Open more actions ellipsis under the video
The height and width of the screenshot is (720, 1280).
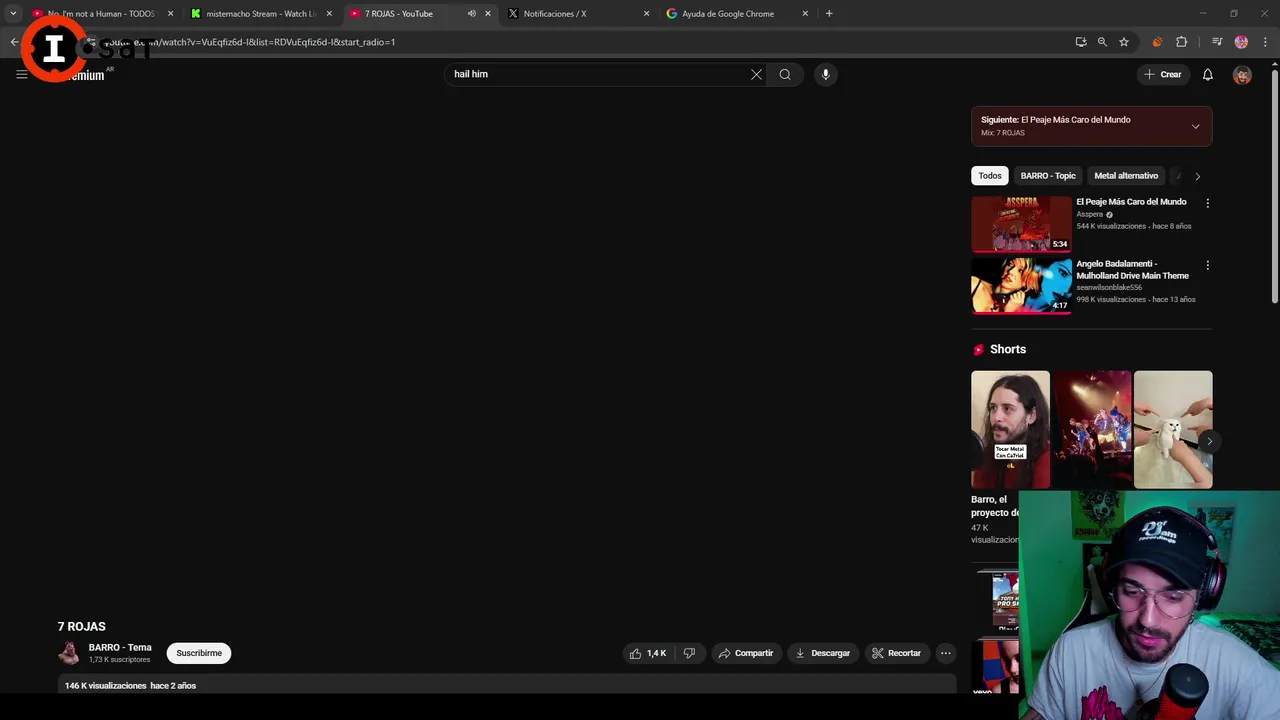945,653
